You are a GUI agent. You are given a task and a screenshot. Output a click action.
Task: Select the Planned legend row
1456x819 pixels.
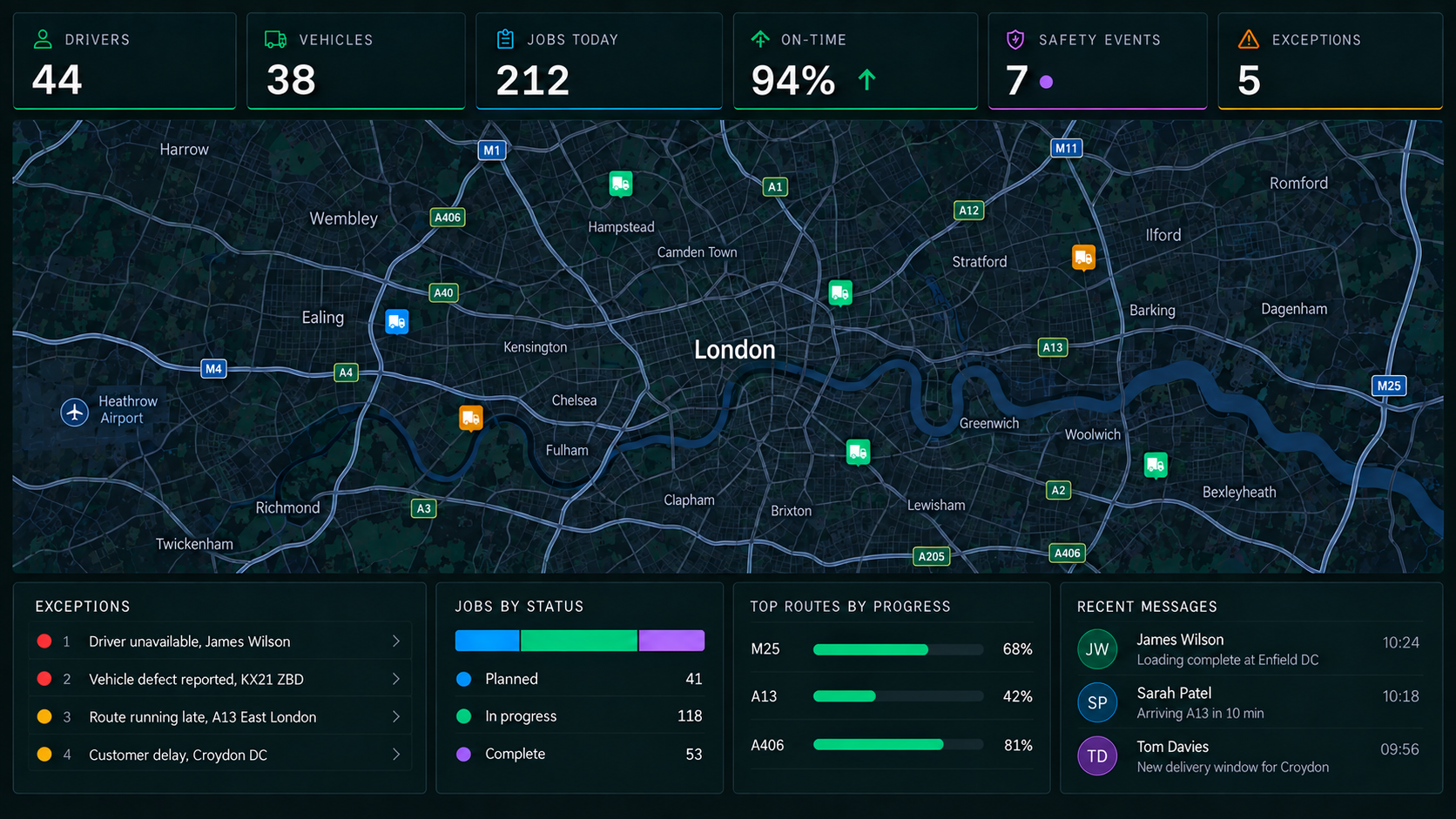click(579, 679)
